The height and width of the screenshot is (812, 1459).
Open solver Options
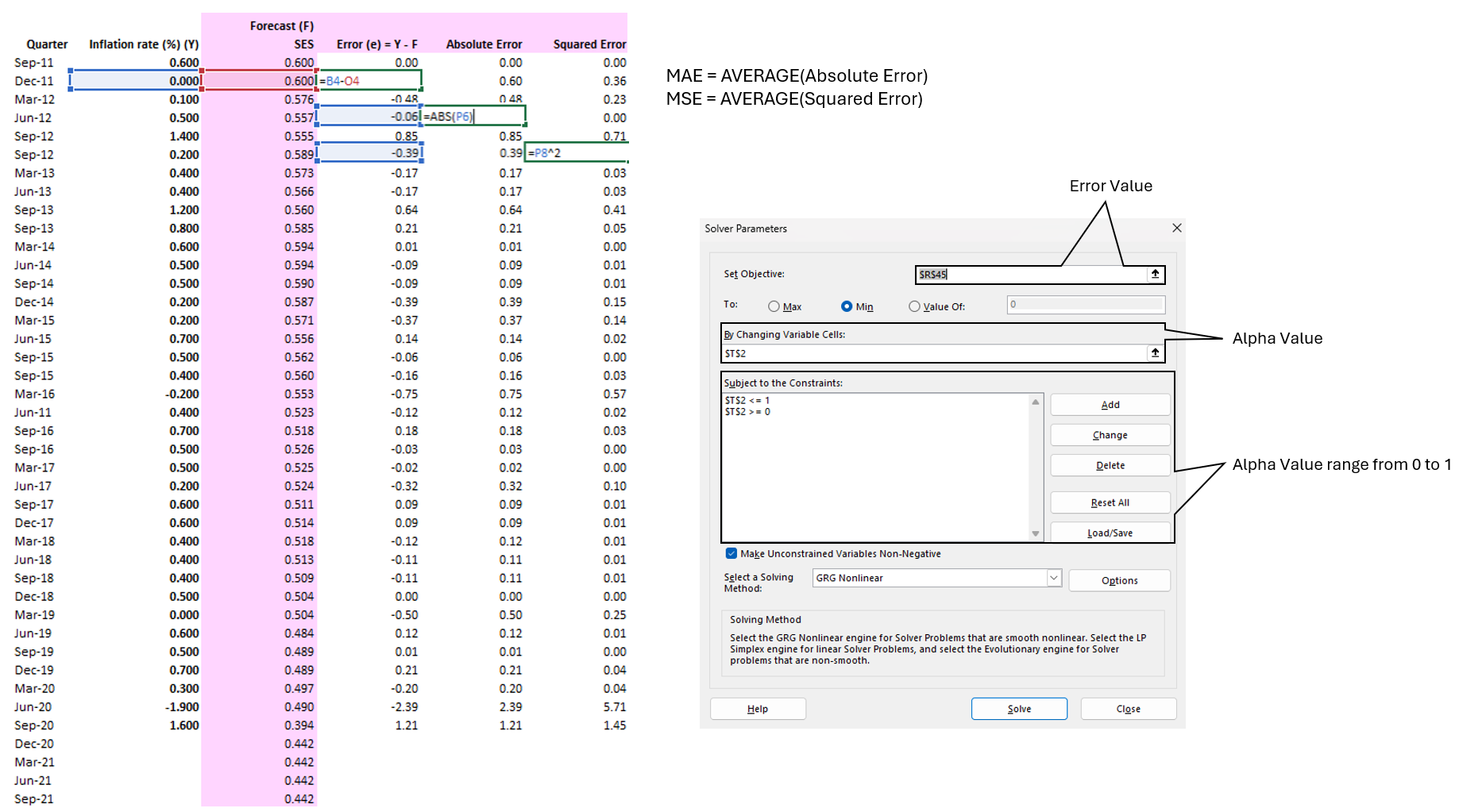1120,580
